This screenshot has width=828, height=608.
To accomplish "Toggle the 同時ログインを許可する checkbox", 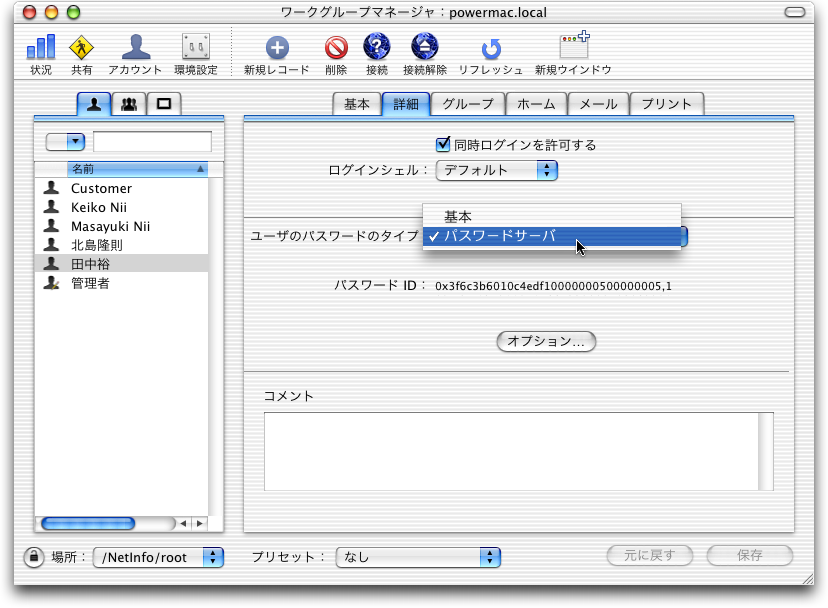I will point(443,145).
